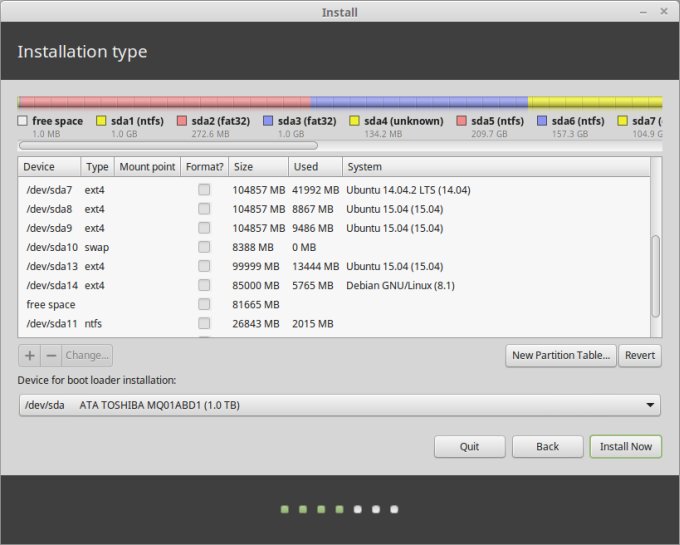Sort by the Device column header
680x545 pixels.
(49, 167)
